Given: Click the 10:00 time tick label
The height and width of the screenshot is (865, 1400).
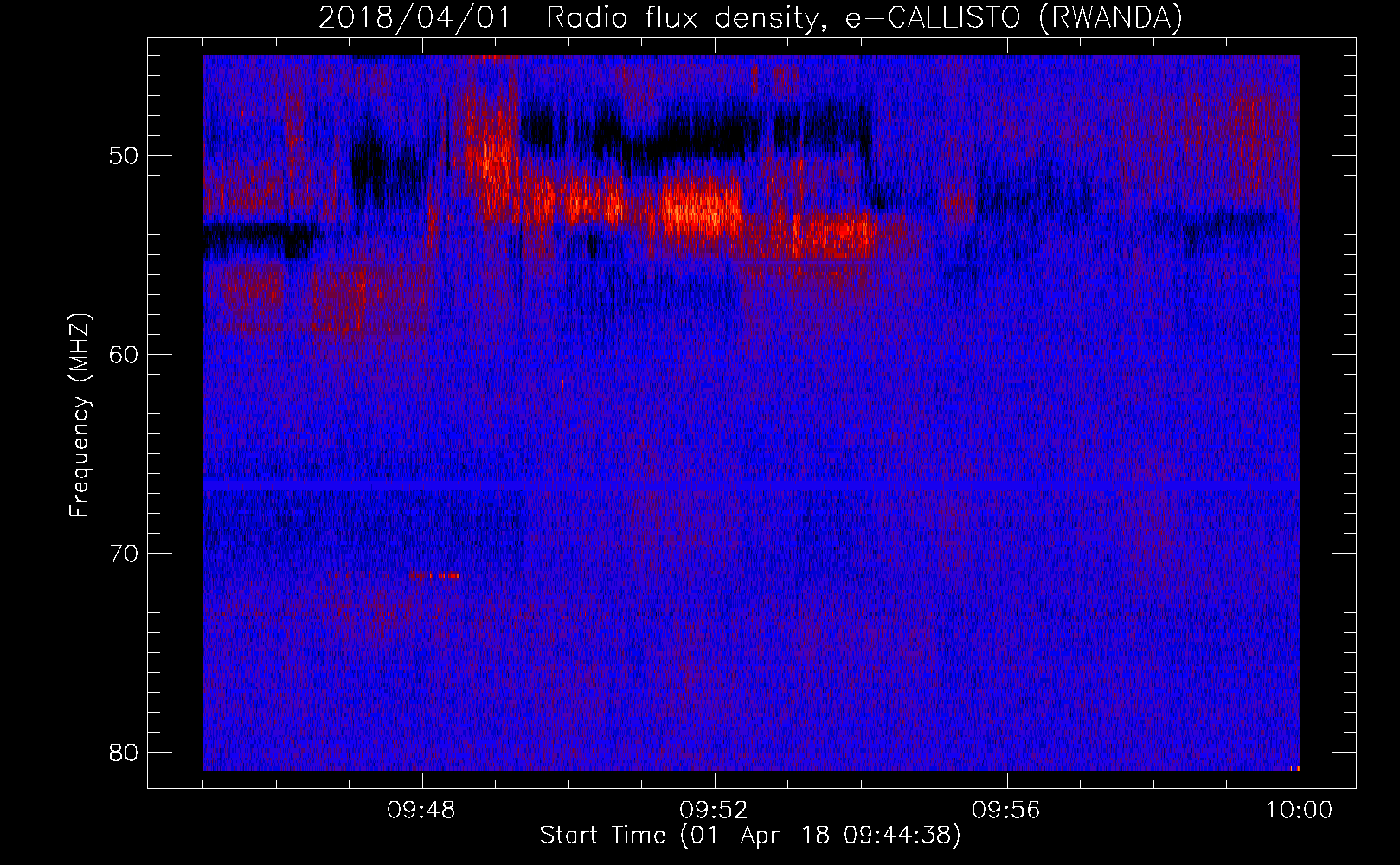Looking at the screenshot, I should (1299, 811).
